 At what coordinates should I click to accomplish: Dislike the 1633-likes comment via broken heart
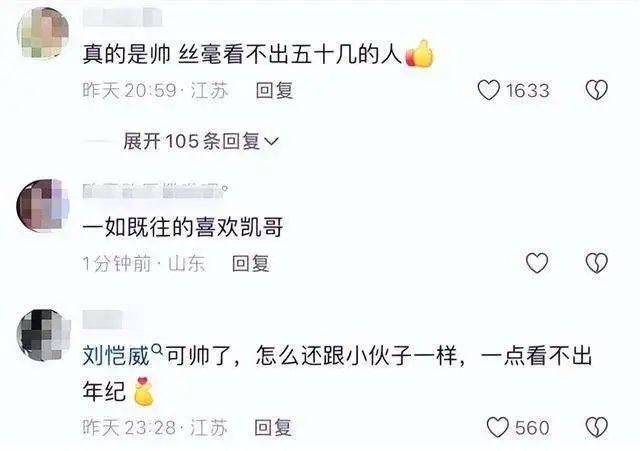coord(597,90)
